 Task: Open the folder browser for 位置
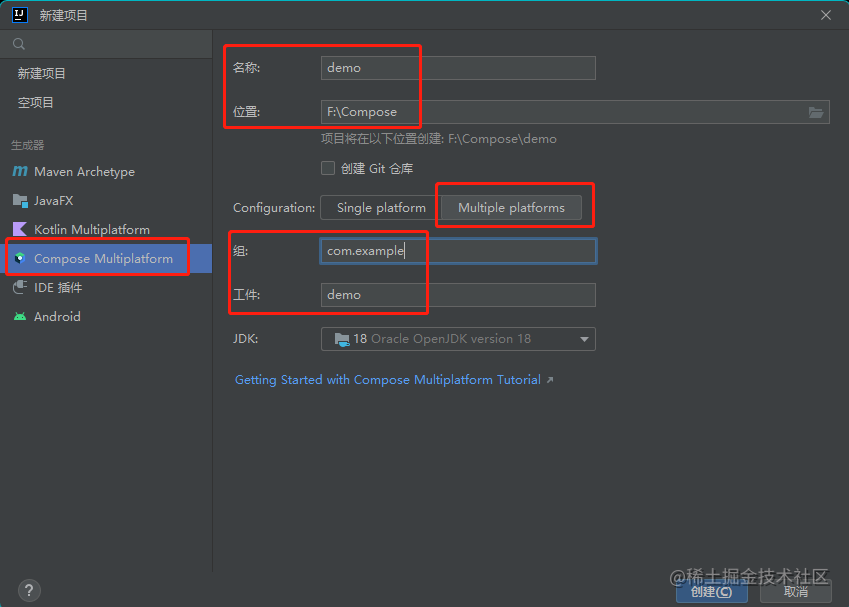[816, 112]
